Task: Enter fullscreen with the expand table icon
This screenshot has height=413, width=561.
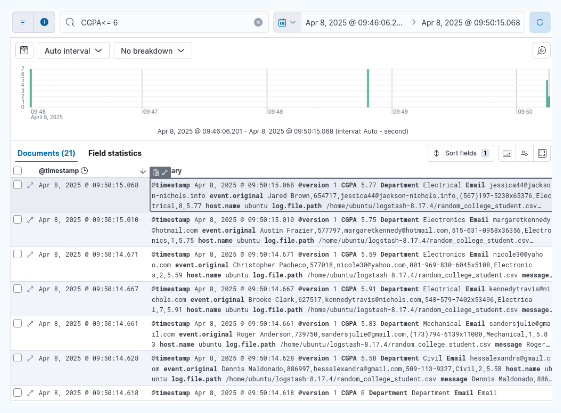Action: tap(542, 154)
